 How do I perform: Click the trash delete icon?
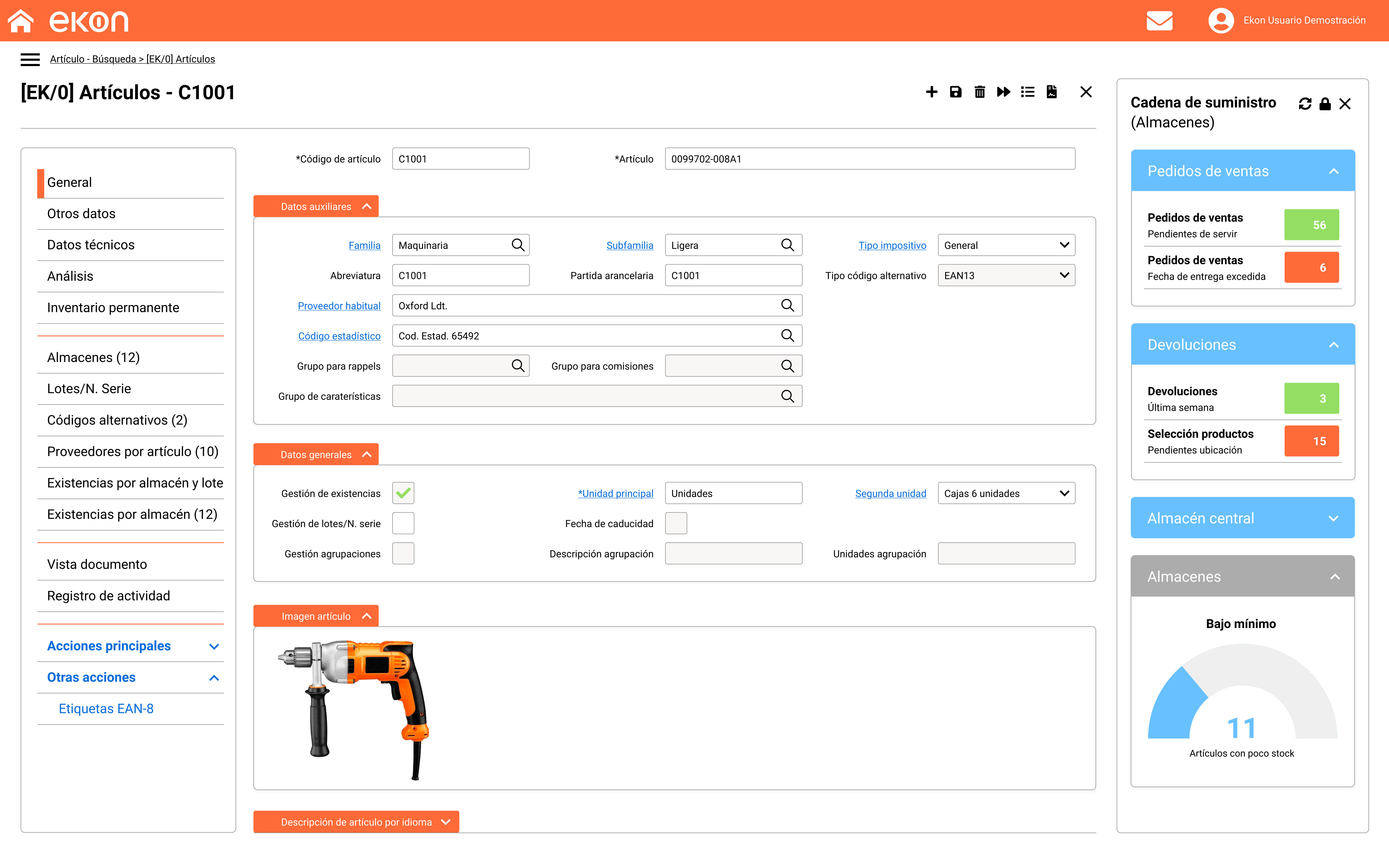click(980, 92)
